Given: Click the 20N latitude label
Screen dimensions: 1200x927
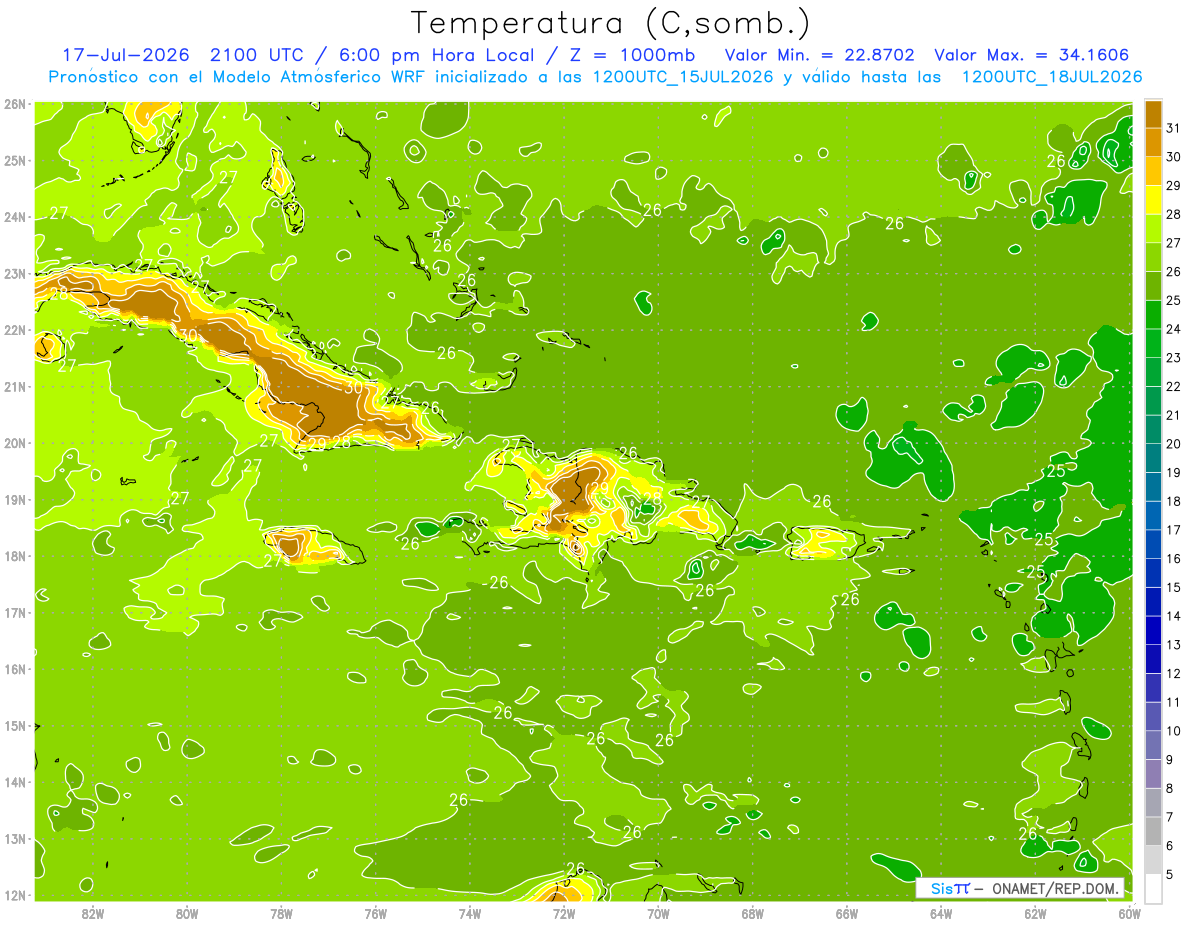Looking at the screenshot, I should (14, 443).
